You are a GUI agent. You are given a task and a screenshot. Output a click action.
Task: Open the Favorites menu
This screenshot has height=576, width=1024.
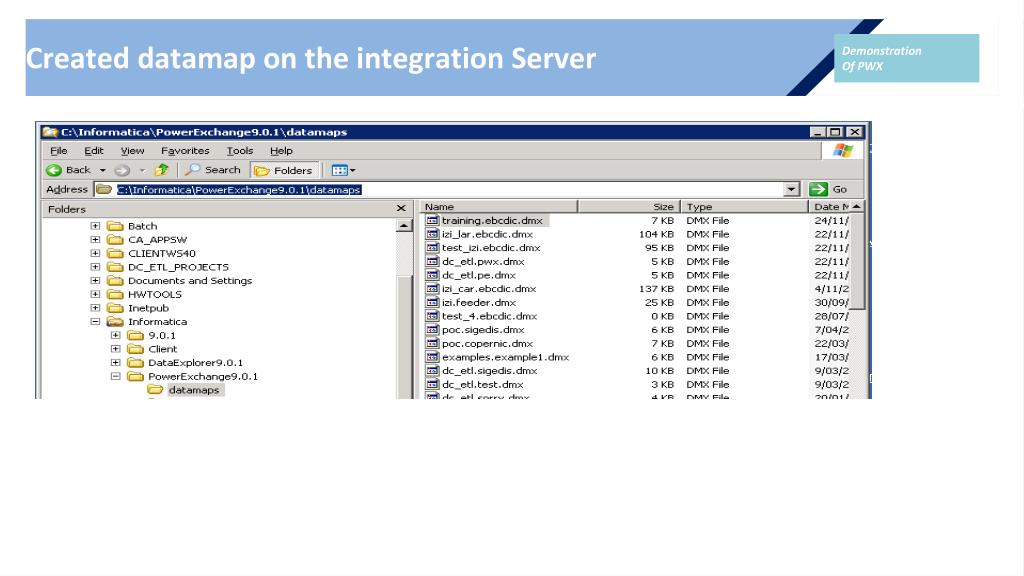tap(185, 151)
